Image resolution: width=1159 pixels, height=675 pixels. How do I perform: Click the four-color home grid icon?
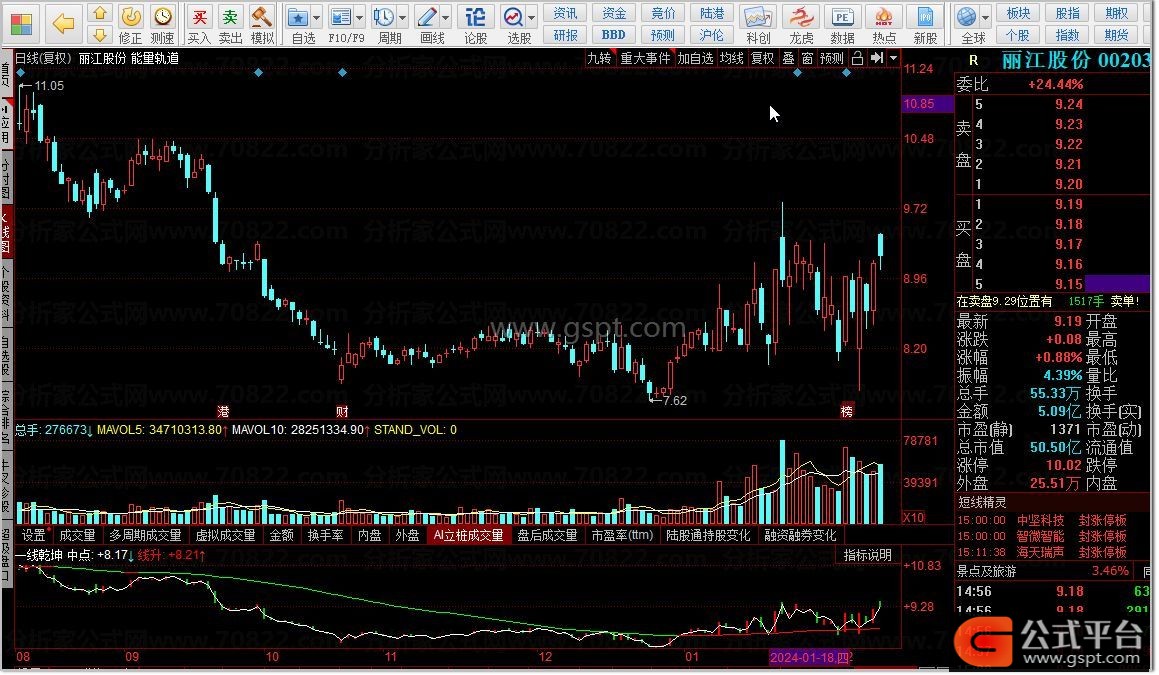(x=21, y=24)
